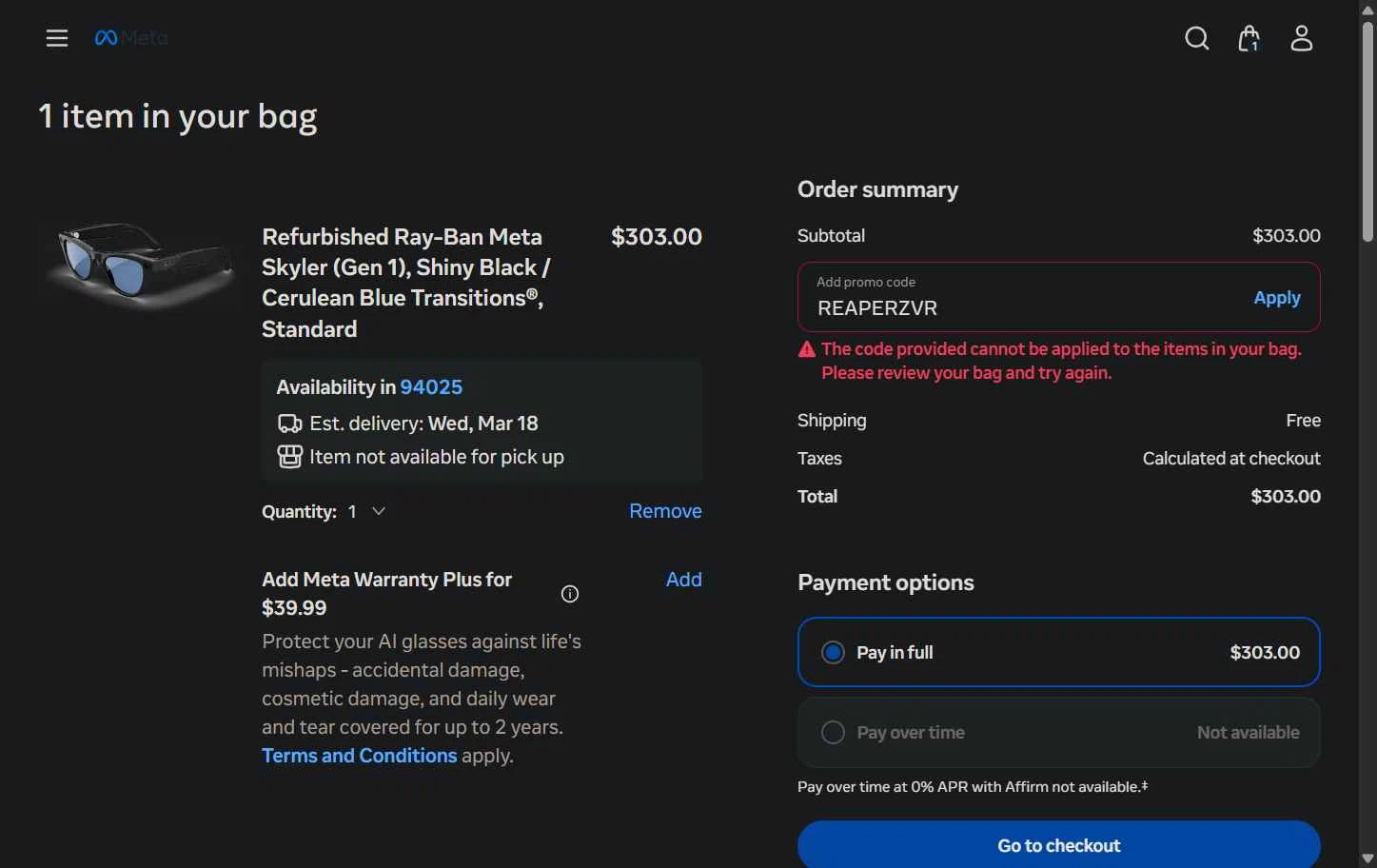Click the delivery truck icon
Image resolution: width=1377 pixels, height=868 pixels.
[x=289, y=424]
